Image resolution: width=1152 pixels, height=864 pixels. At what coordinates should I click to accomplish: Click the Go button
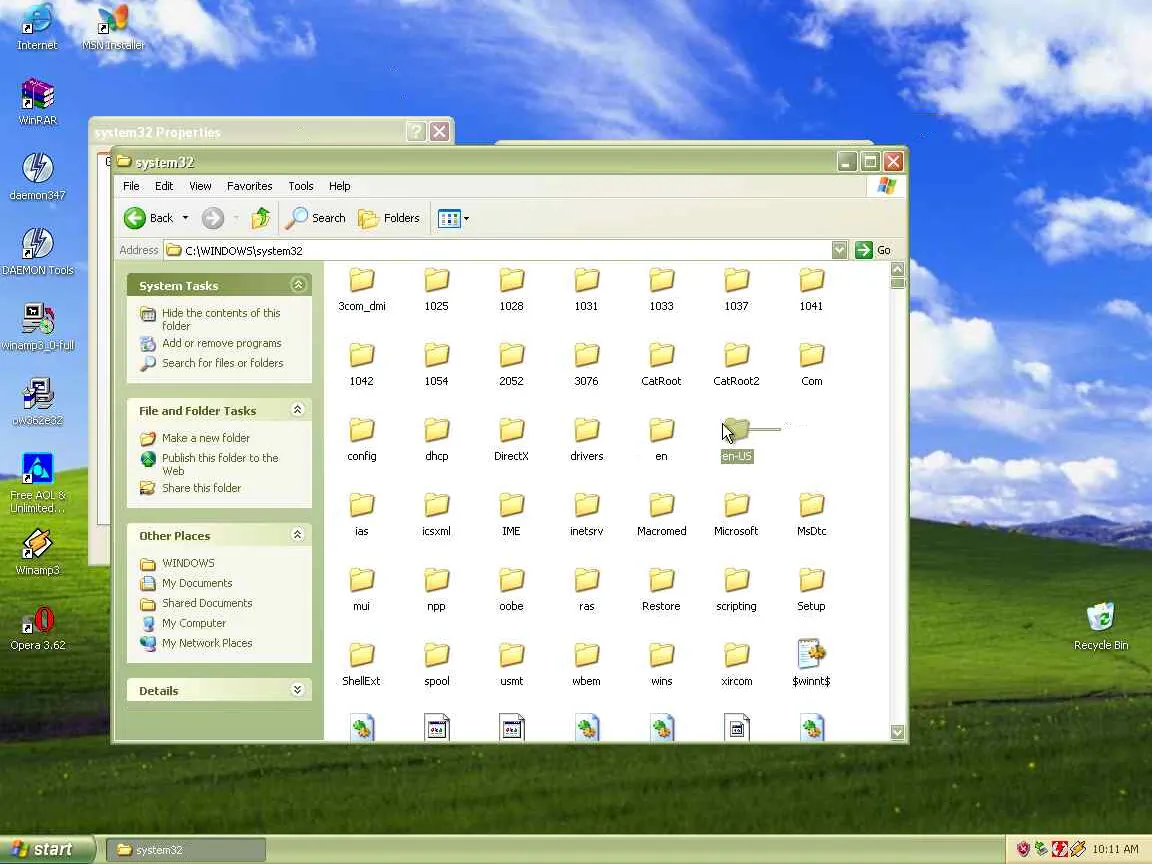(874, 251)
